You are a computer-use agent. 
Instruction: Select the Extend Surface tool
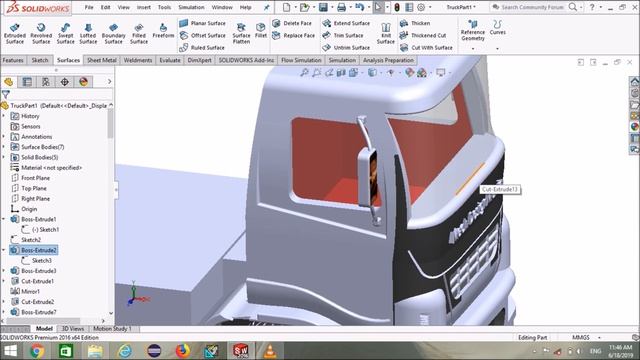pos(346,23)
